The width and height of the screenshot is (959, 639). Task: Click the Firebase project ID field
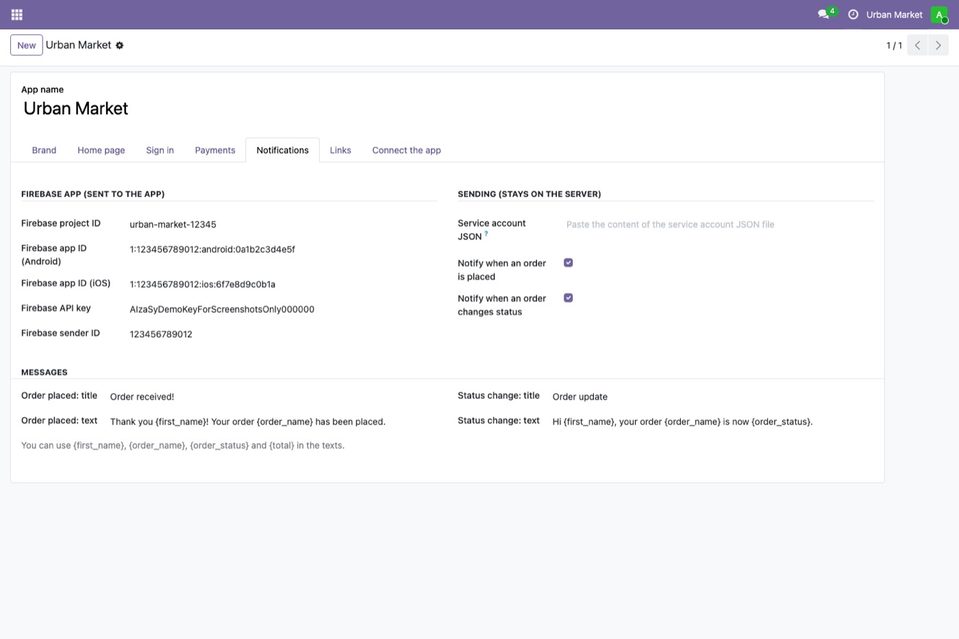[283, 224]
